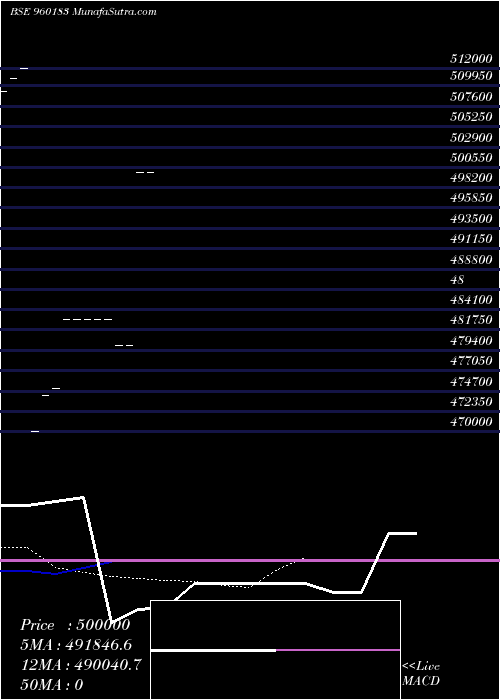Viewport: 500px width, 700px height.
Task: Select the 493500 price axis label
Action: (x=471, y=219)
